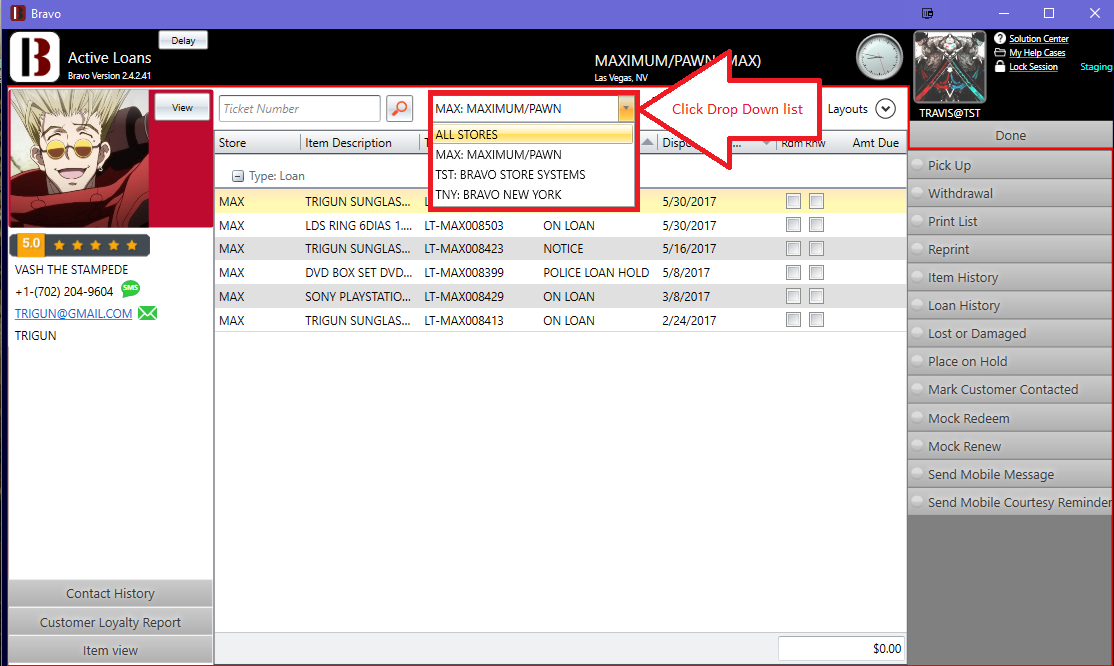Click the Bravo logo in the header
This screenshot has width=1114, height=666.
34,57
